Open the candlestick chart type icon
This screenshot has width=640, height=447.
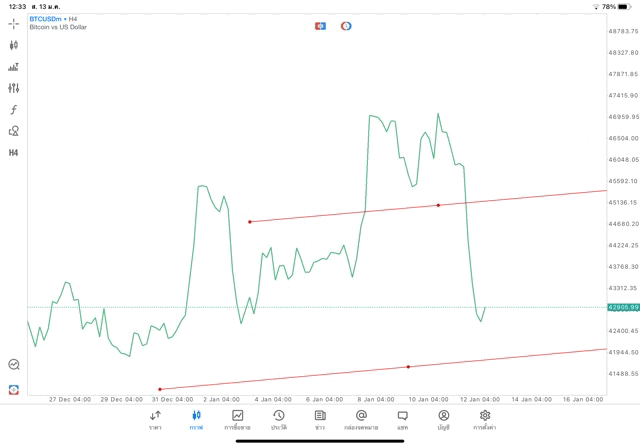(14, 45)
